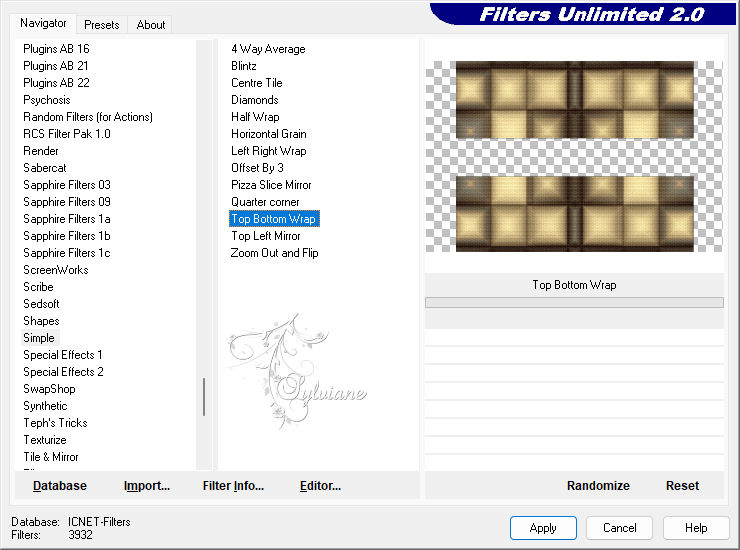Select the Psychosis filter group
Screen dimensions: 740x550
click(x=47, y=100)
